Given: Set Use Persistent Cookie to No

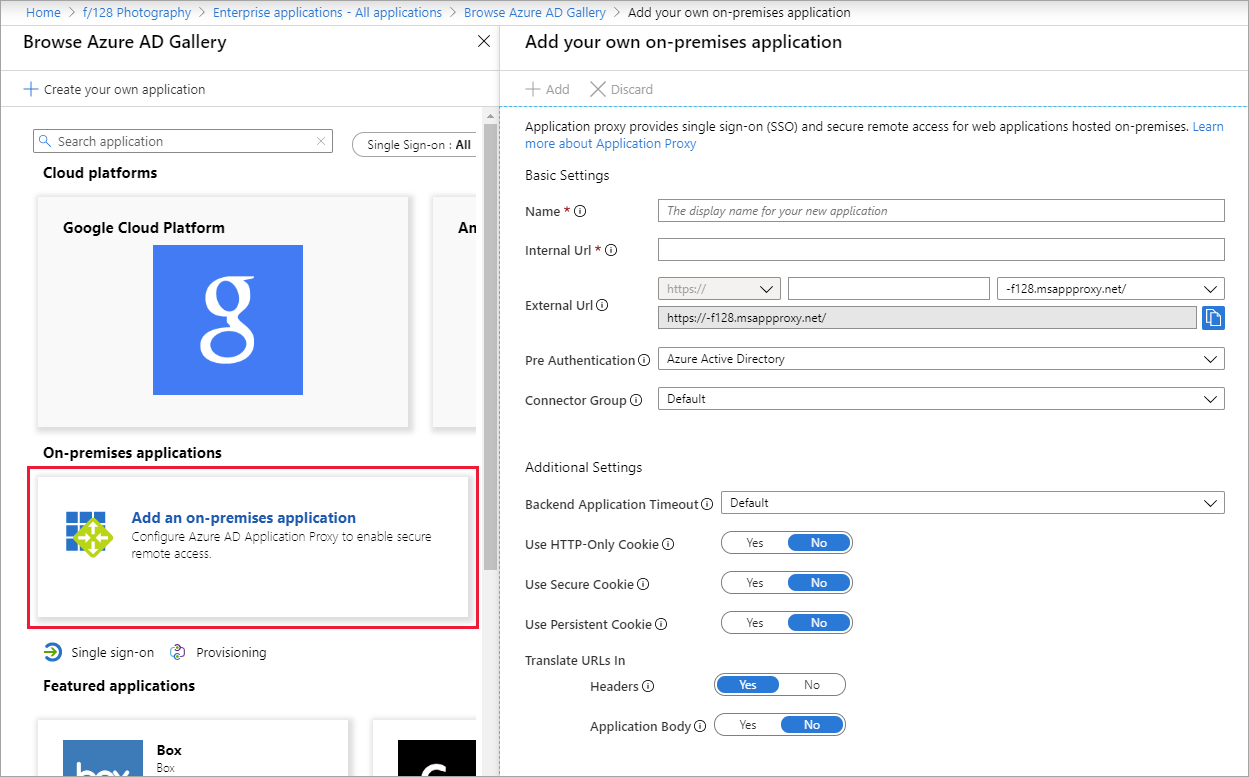Looking at the screenshot, I should point(819,623).
